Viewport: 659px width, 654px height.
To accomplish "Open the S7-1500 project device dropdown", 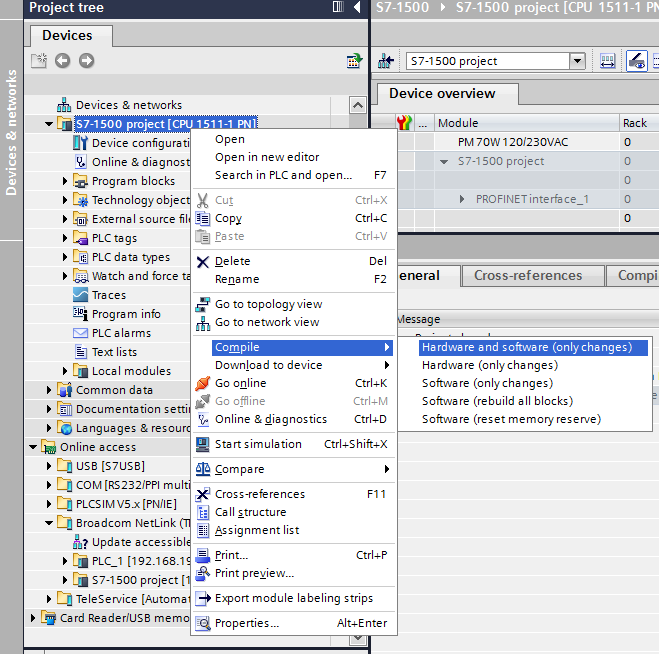I will [576, 61].
